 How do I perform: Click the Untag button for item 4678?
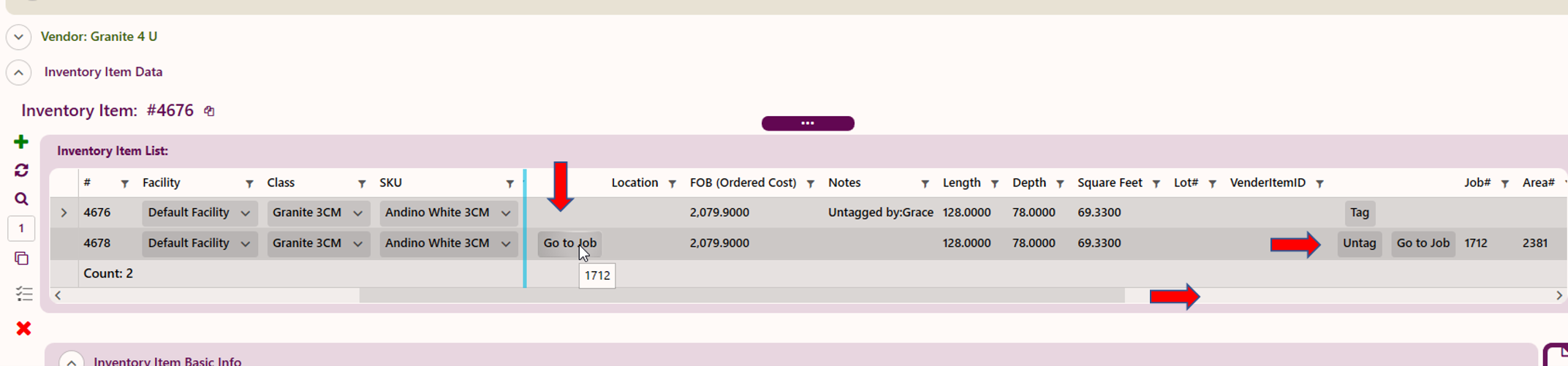point(1360,243)
